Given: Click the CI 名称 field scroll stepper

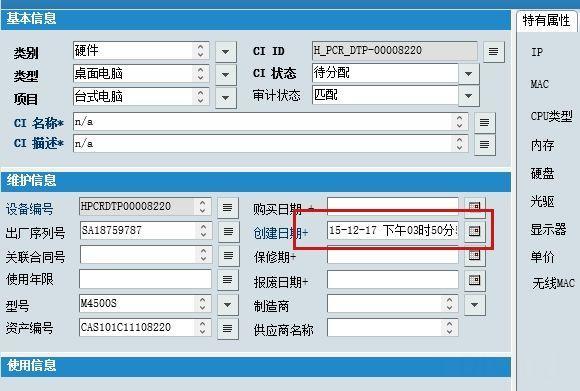Looking at the screenshot, I should (x=459, y=122).
